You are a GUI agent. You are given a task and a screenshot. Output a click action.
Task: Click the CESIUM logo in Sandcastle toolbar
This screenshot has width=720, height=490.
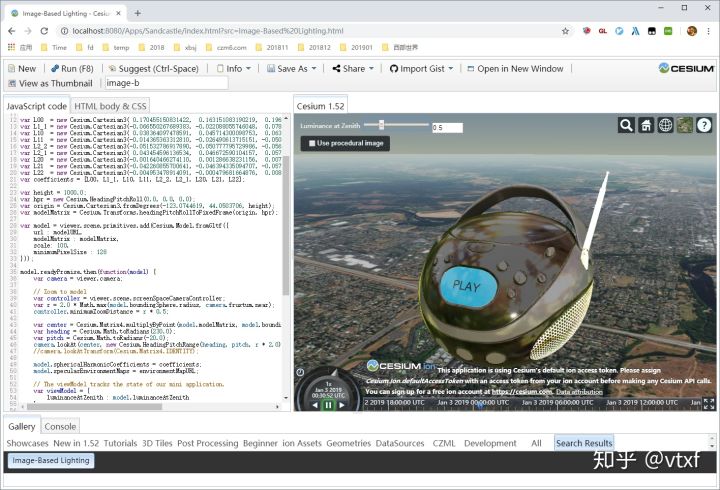pos(686,68)
